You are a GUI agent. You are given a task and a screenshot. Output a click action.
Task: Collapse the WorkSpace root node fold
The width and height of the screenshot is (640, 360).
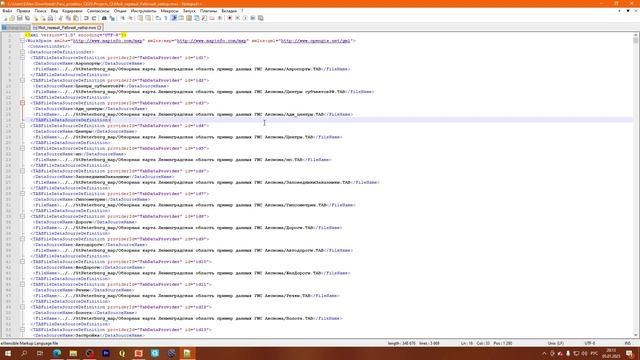pos(22,41)
